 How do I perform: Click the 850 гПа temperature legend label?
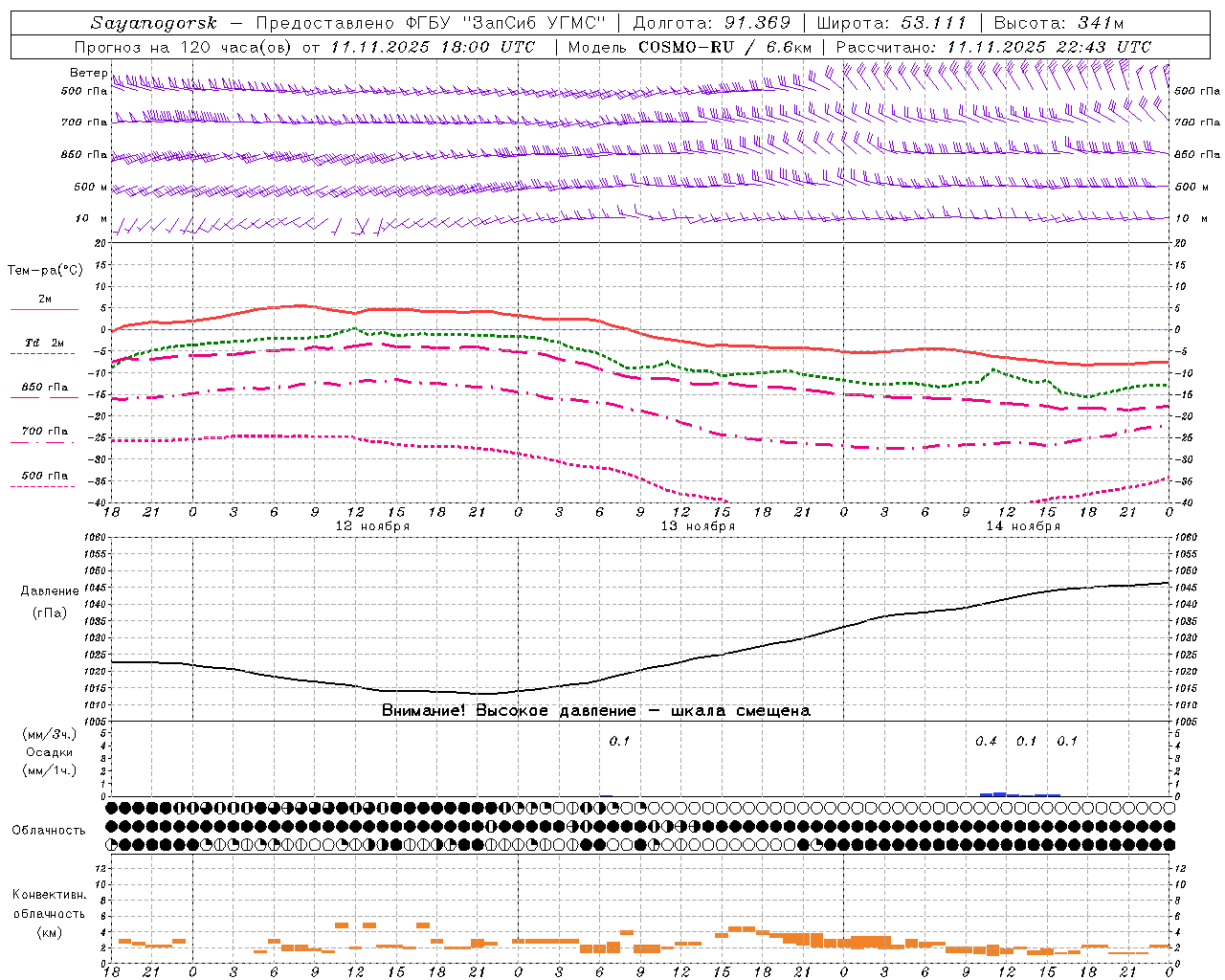click(x=44, y=388)
